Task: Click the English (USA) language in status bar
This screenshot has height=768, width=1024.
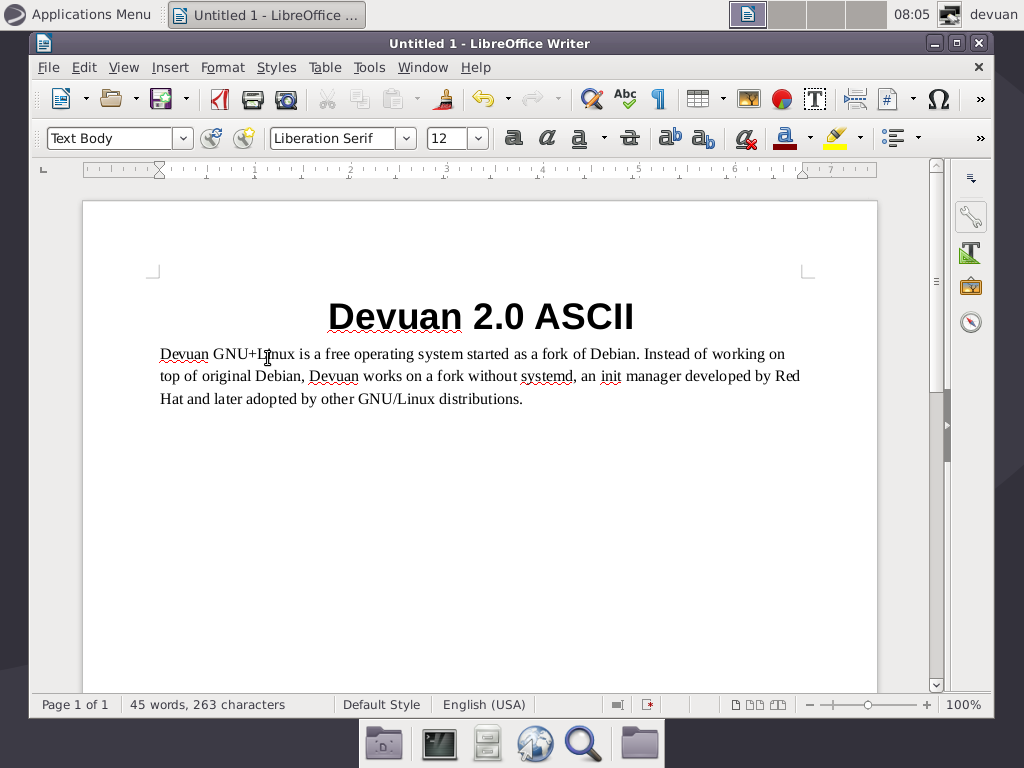Action: [x=484, y=704]
